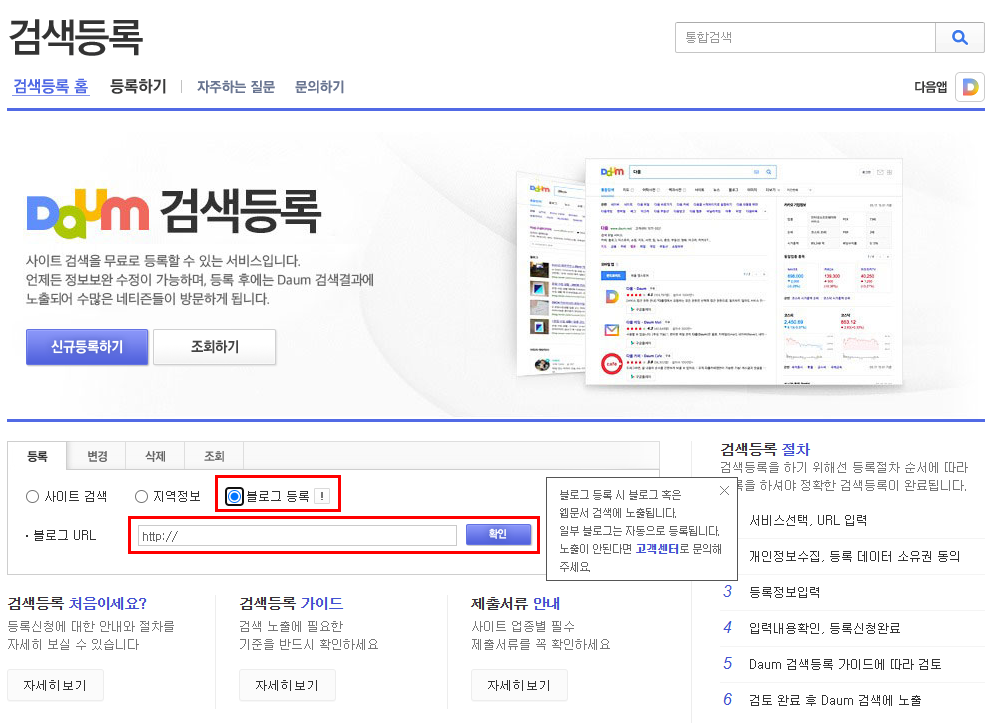
Task: Switch to the 조회 tab
Action: pos(214,456)
